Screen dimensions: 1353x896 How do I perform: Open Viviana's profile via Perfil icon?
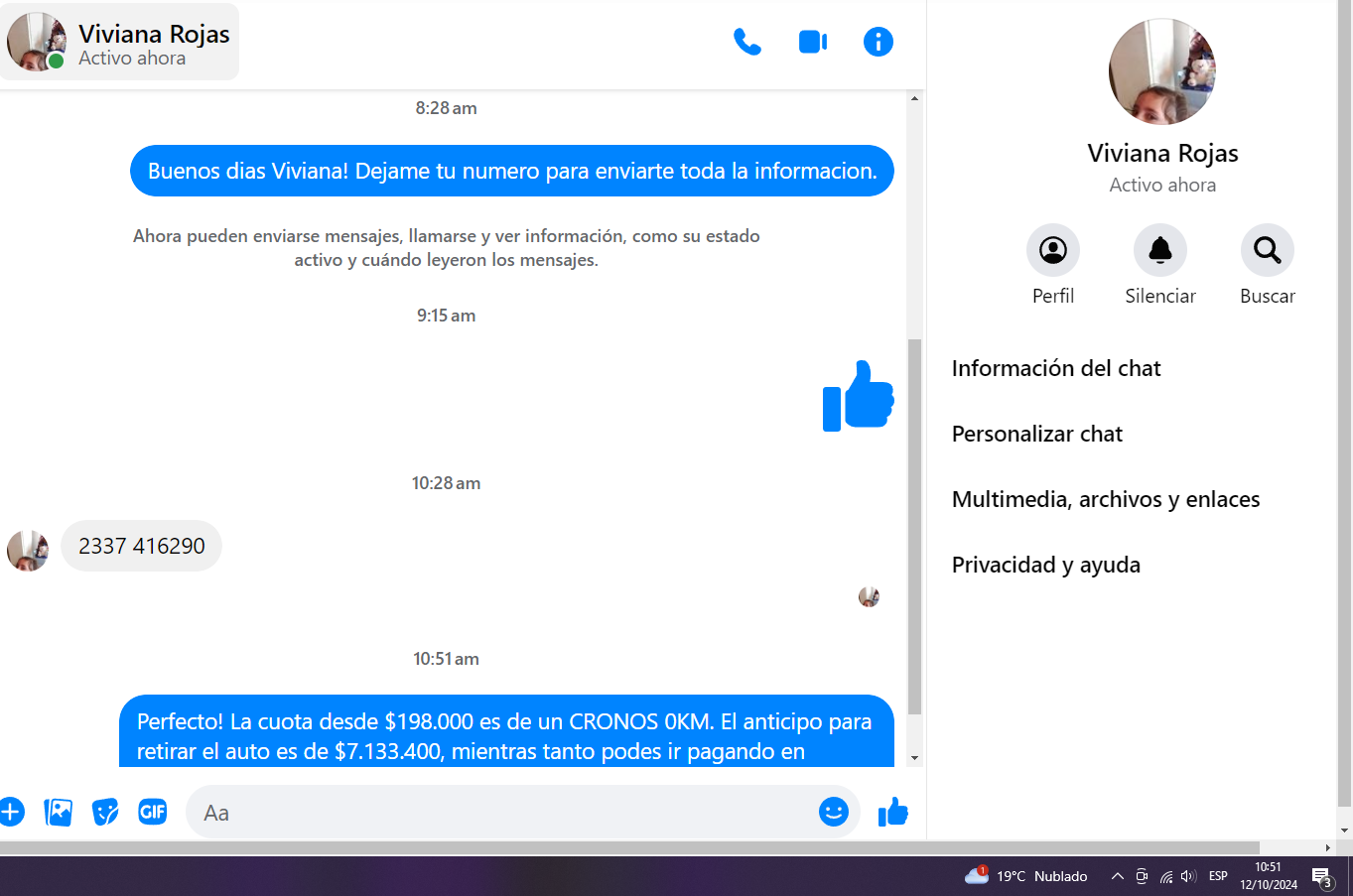[1052, 250]
